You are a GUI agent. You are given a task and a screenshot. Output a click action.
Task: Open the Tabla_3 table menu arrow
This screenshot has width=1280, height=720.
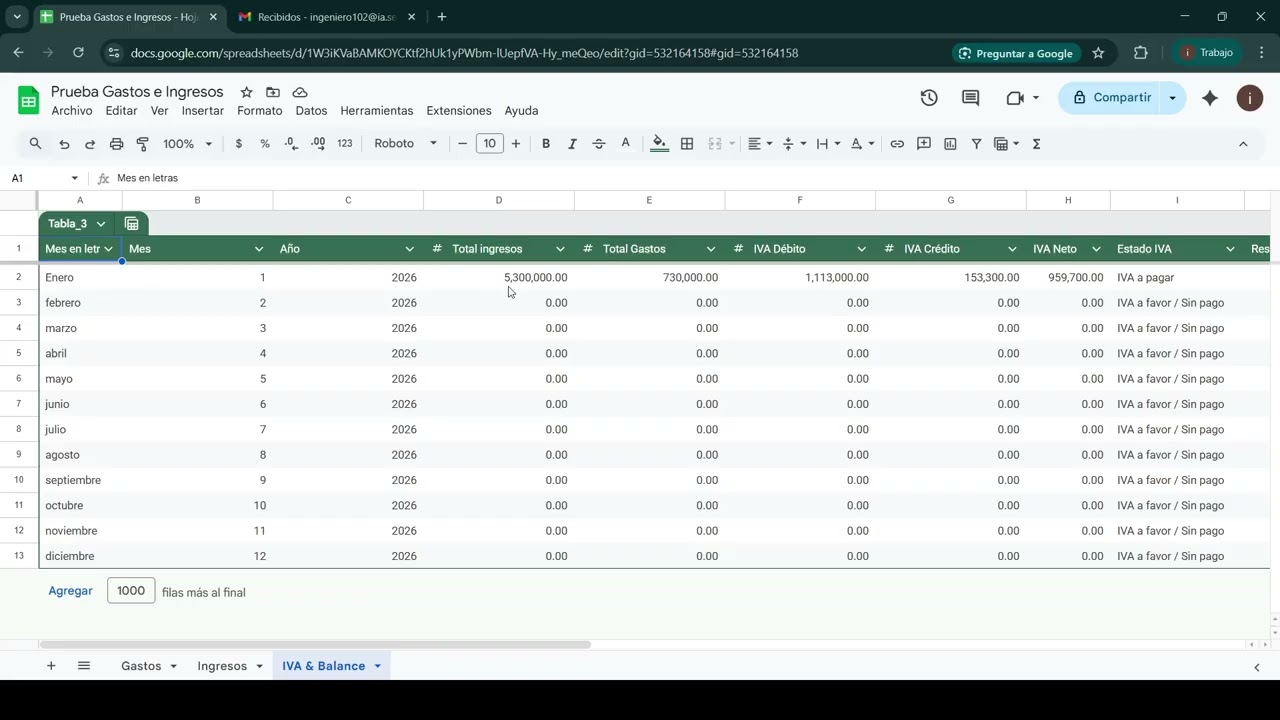click(101, 224)
